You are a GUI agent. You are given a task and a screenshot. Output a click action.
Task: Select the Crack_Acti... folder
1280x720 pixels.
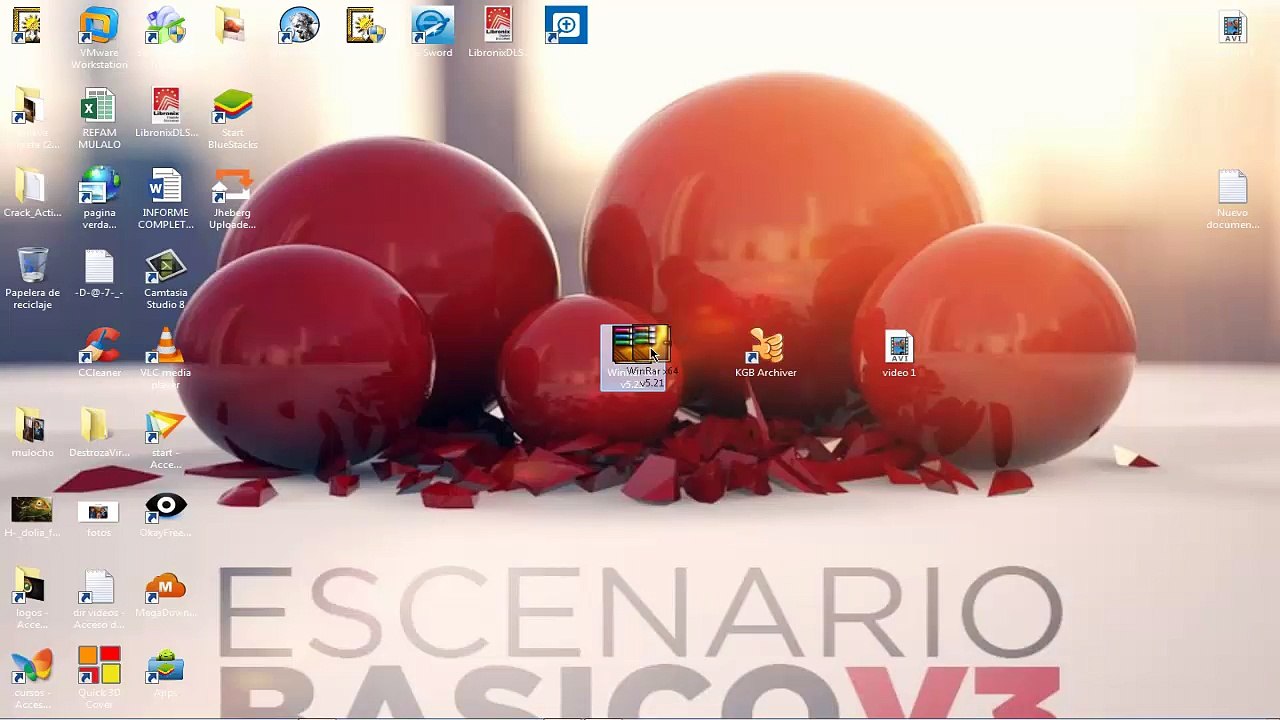32,193
